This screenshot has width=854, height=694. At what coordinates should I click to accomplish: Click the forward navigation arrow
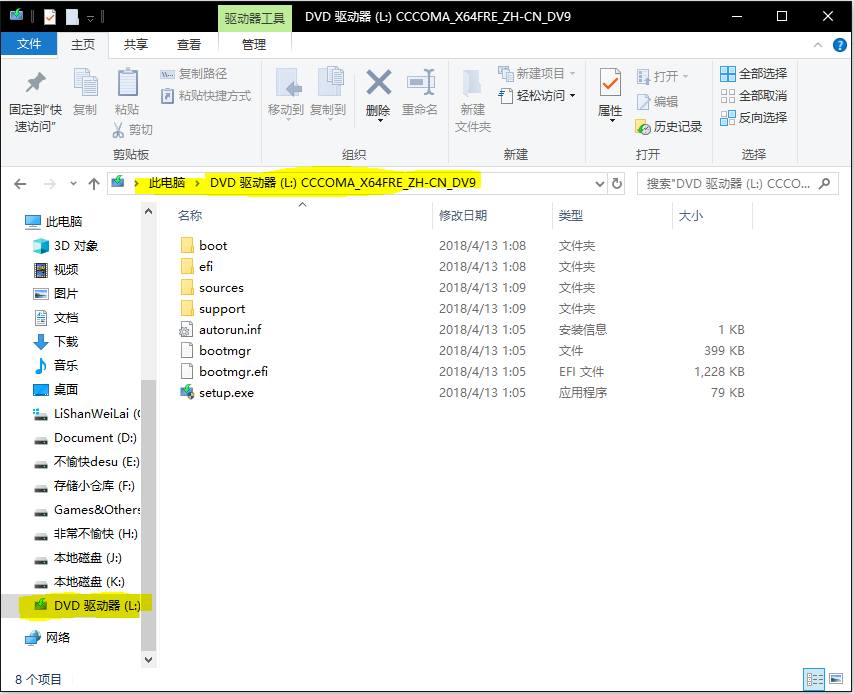pyautogui.click(x=50, y=184)
